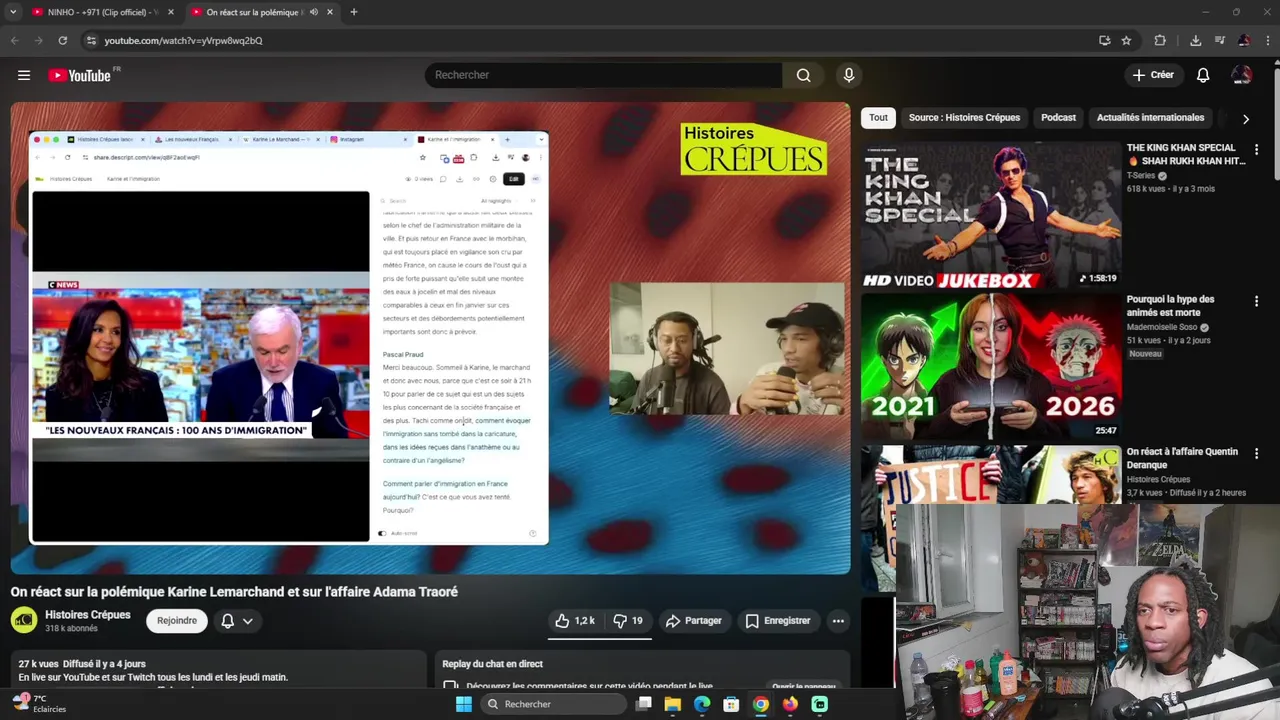
Task: Click the Rejoindre button
Action: 177,621
